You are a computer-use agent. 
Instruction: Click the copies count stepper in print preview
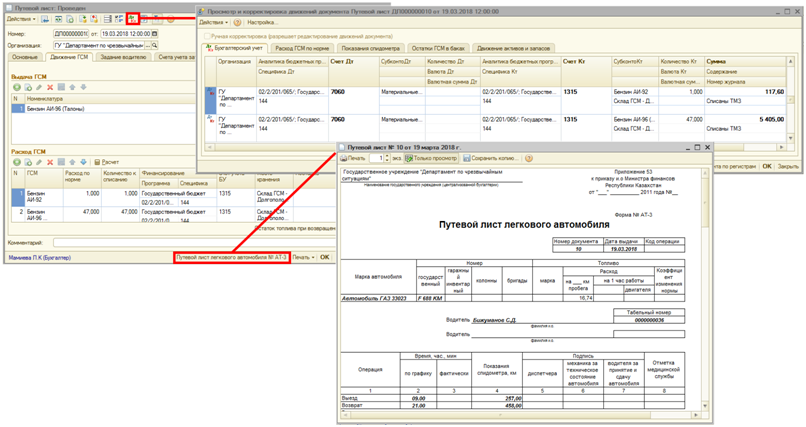385,158
